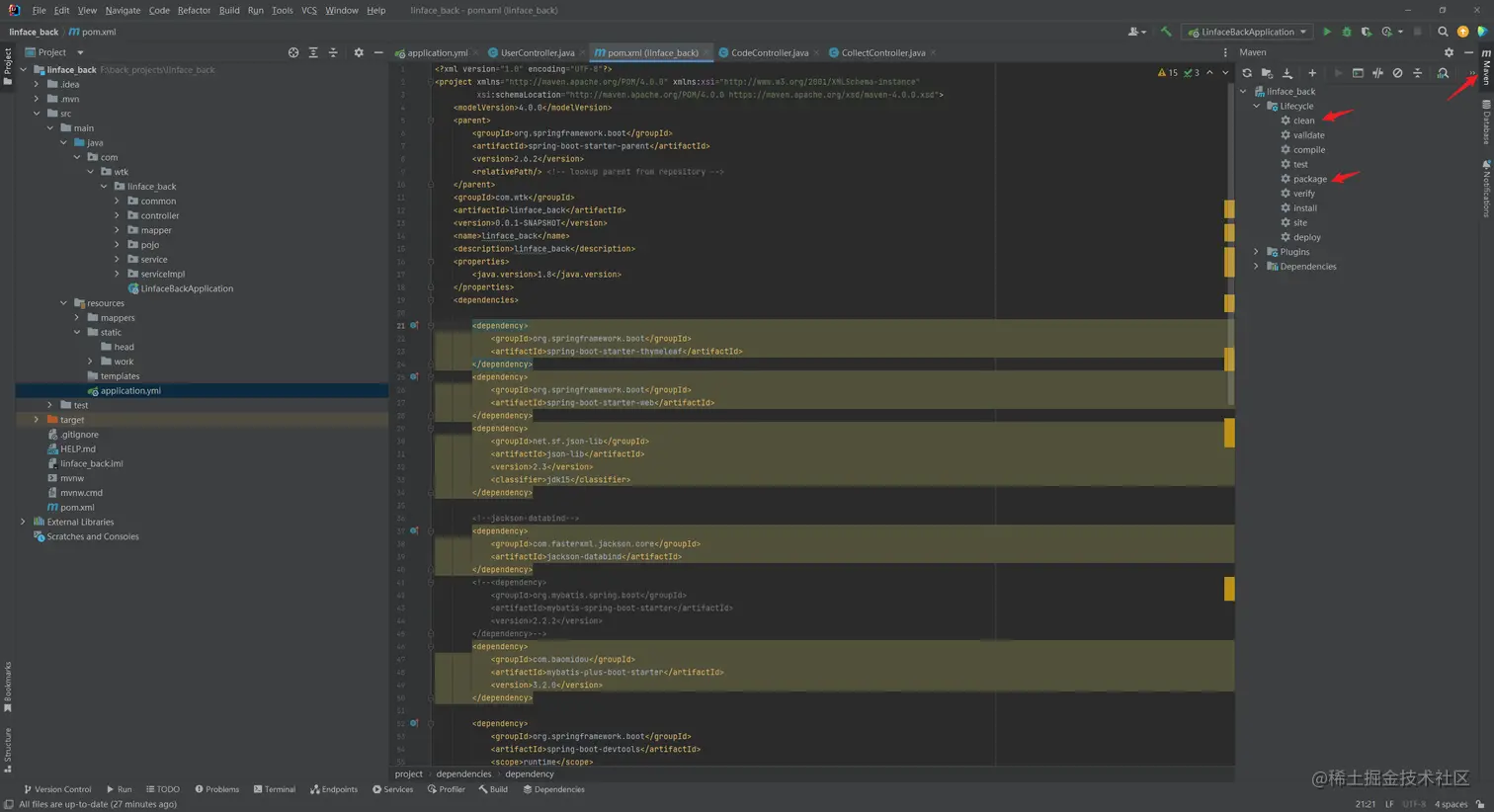Reload all Maven projects

tap(1247, 73)
